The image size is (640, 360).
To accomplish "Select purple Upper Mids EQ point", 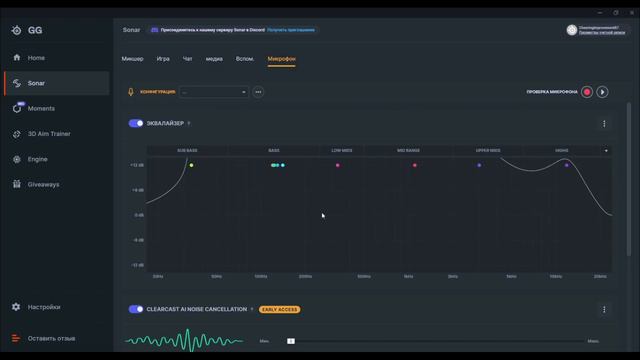I will (x=479, y=165).
